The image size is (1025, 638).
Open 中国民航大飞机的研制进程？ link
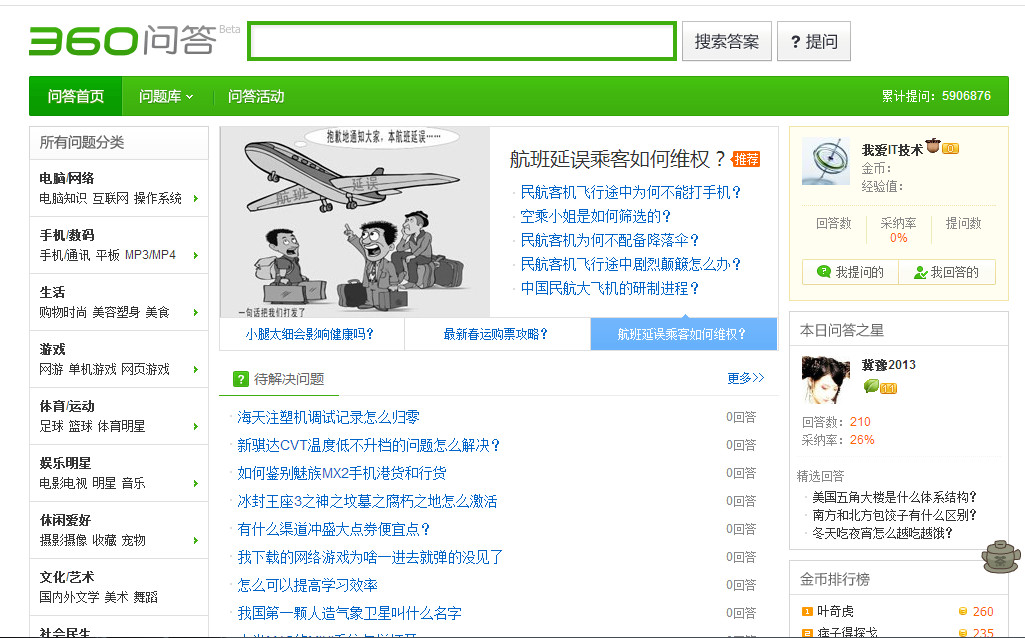point(610,288)
